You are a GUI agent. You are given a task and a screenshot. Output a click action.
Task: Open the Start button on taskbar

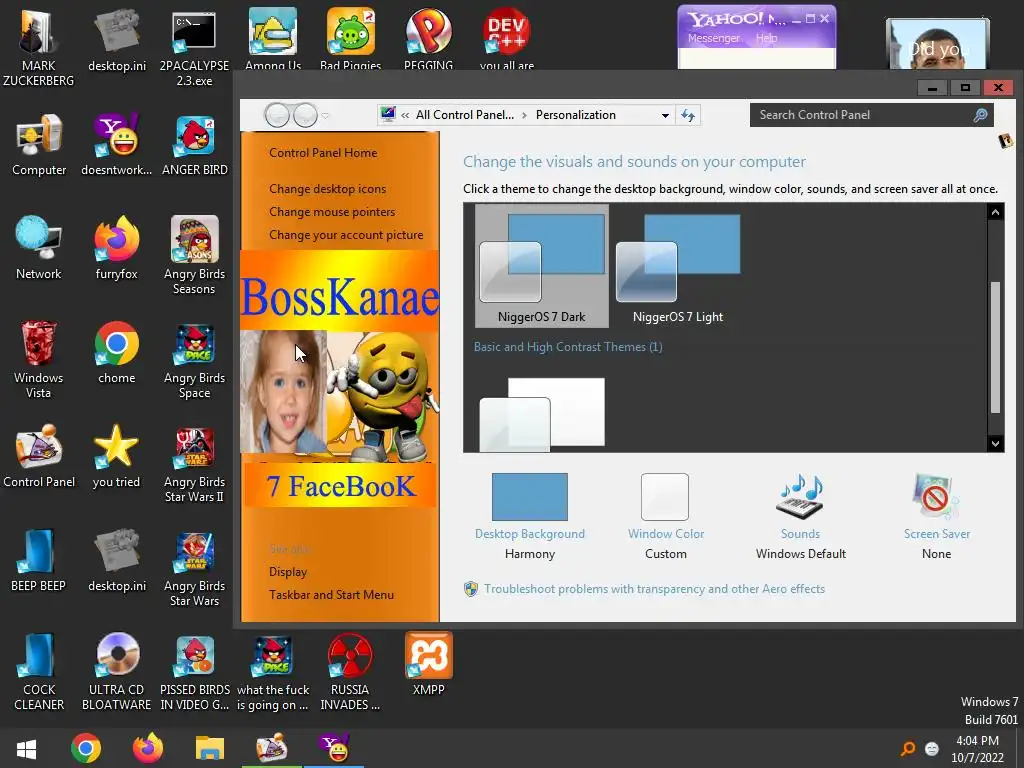point(26,748)
